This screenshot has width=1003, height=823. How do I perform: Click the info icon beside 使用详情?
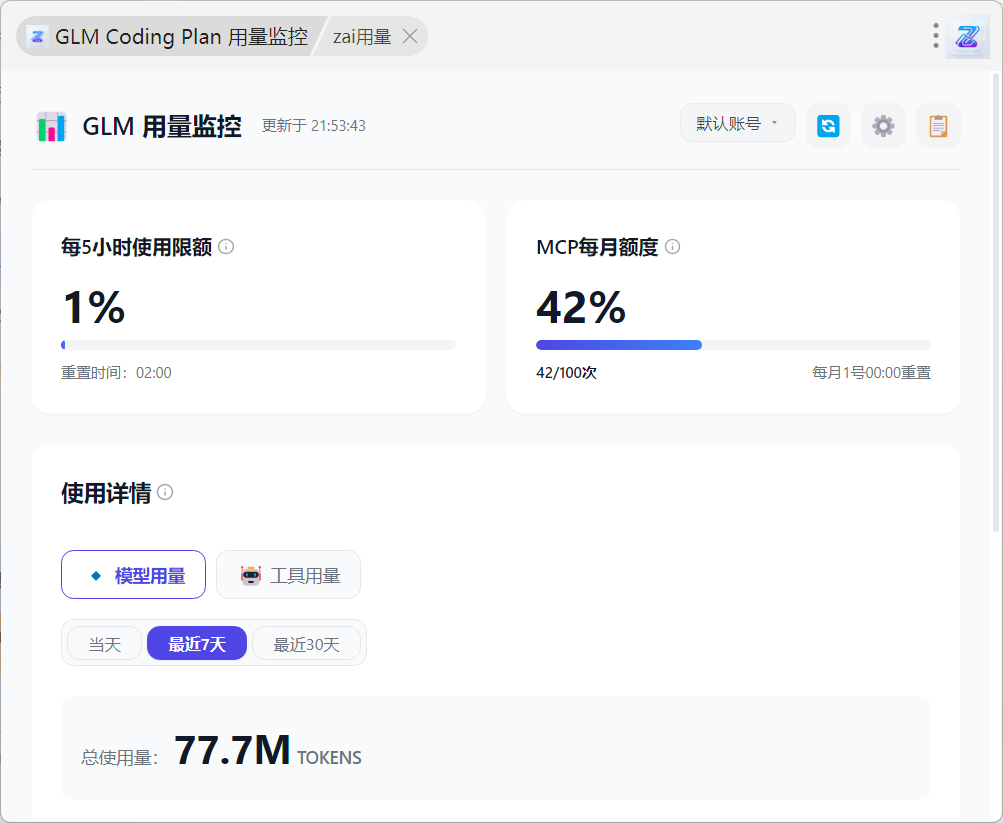(165, 492)
